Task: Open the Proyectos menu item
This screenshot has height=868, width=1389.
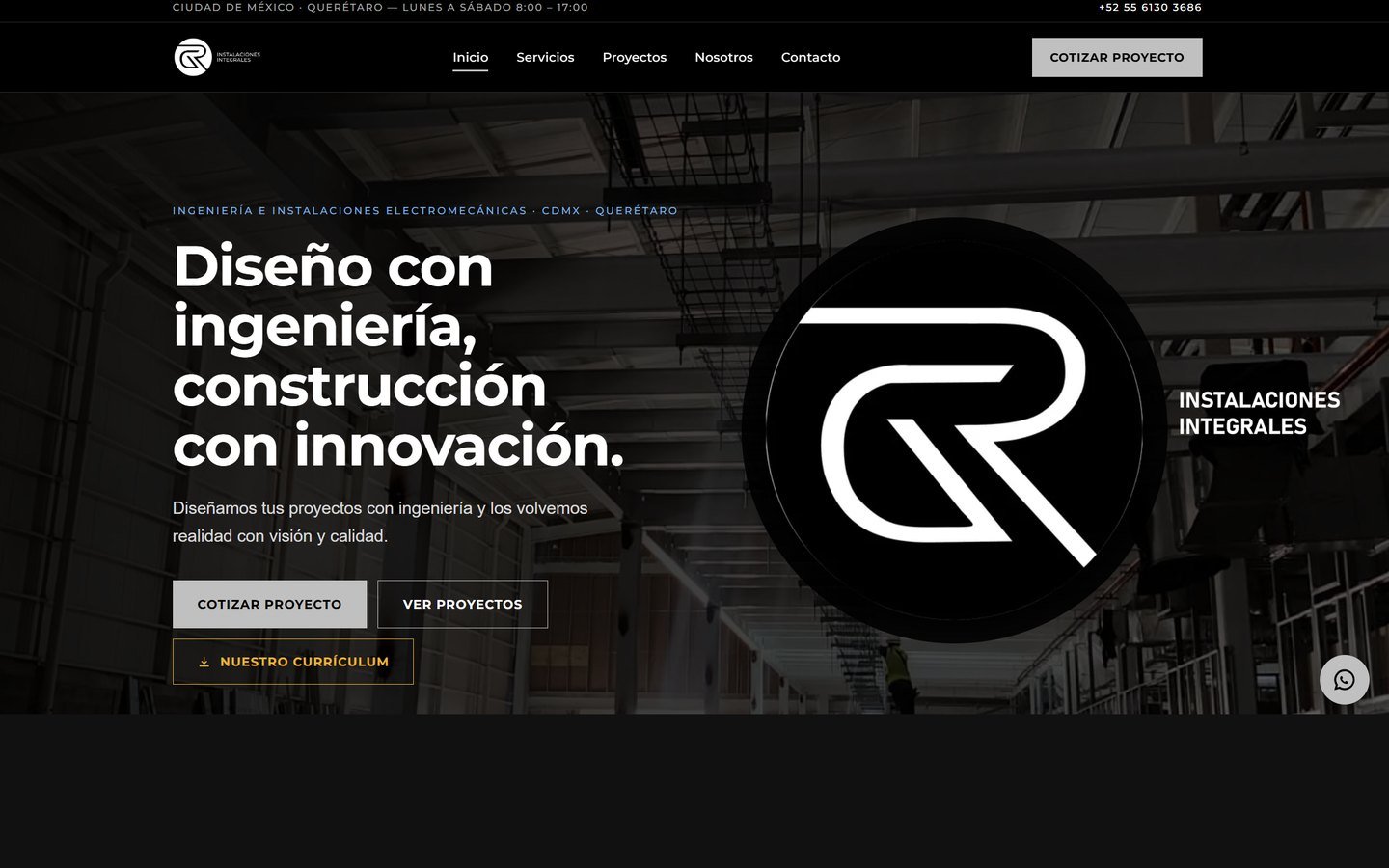Action: tap(635, 57)
